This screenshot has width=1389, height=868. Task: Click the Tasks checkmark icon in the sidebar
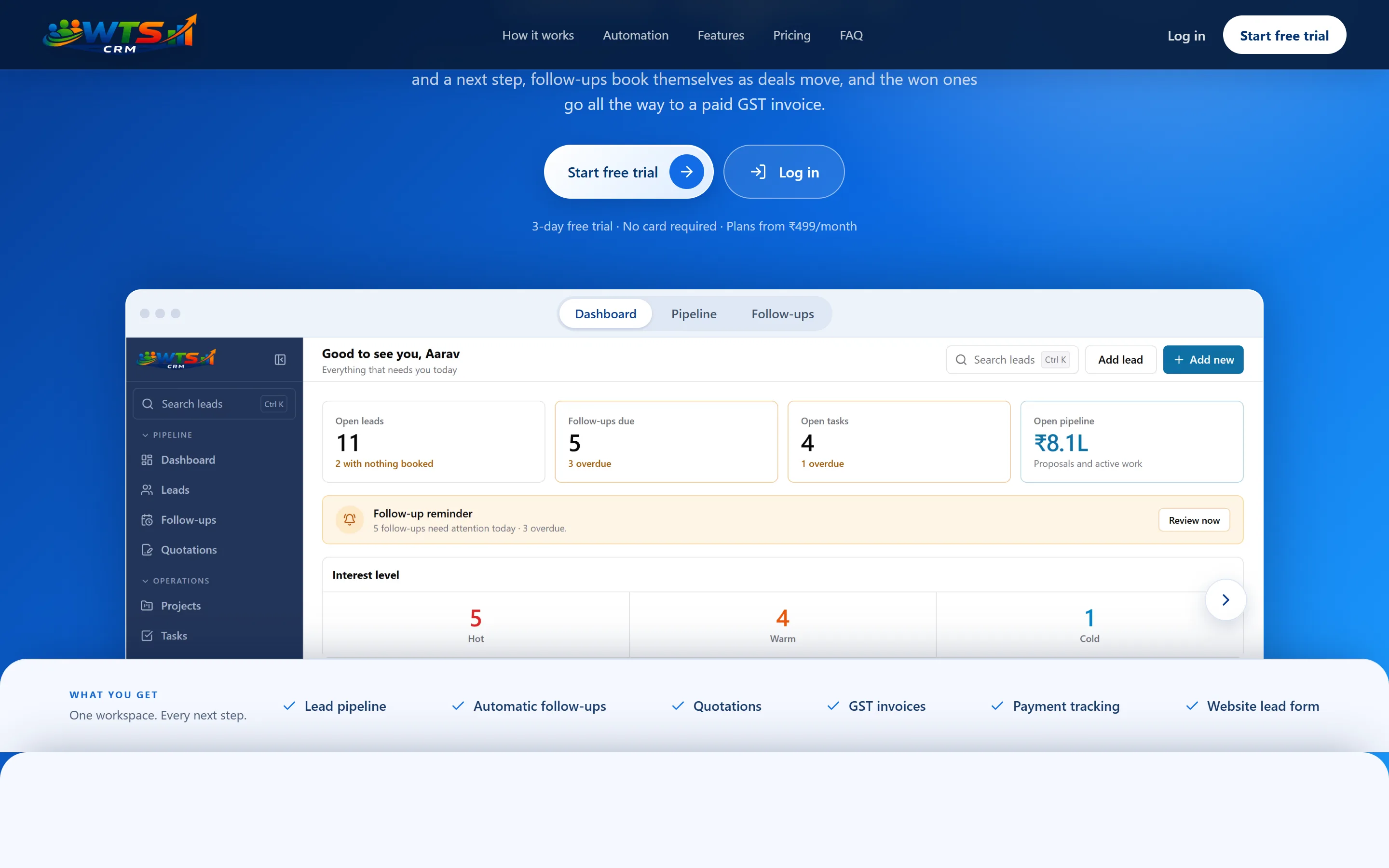[147, 636]
